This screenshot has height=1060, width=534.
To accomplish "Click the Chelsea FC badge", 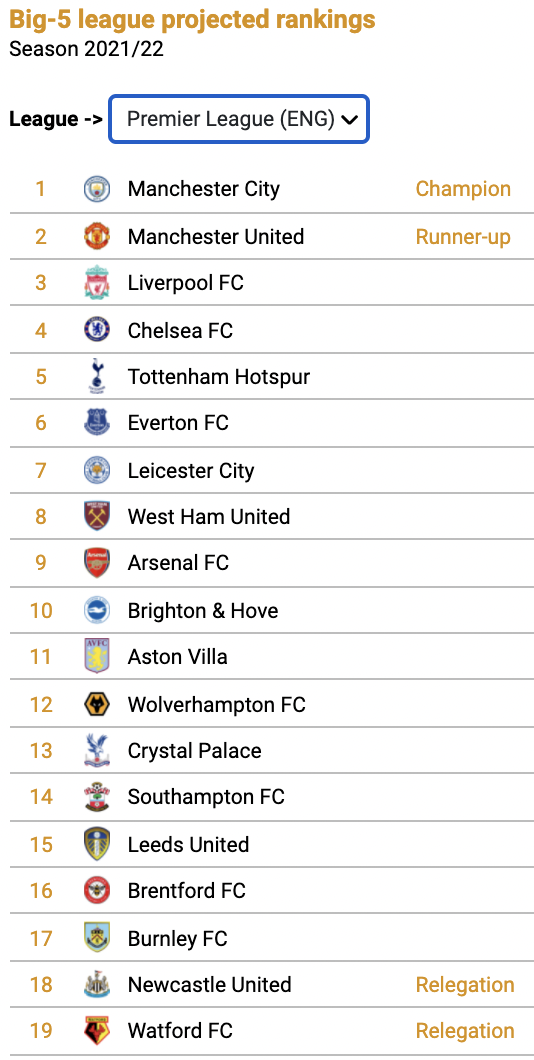I will click(x=97, y=329).
